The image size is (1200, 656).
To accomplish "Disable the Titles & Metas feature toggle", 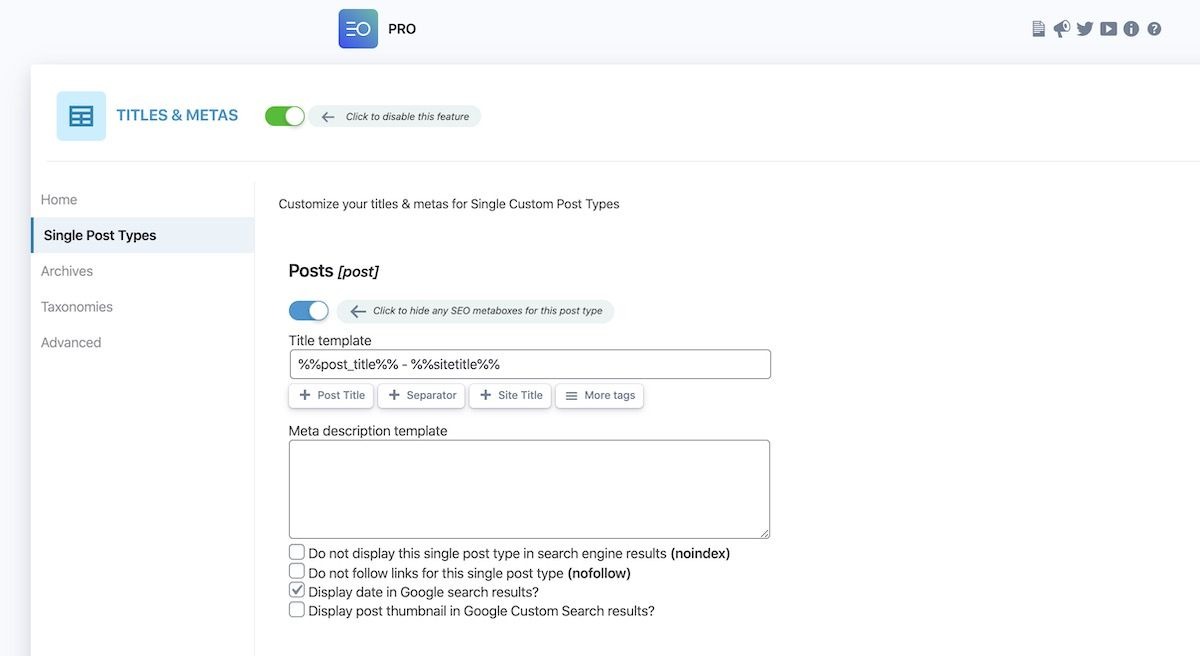I will point(285,116).
